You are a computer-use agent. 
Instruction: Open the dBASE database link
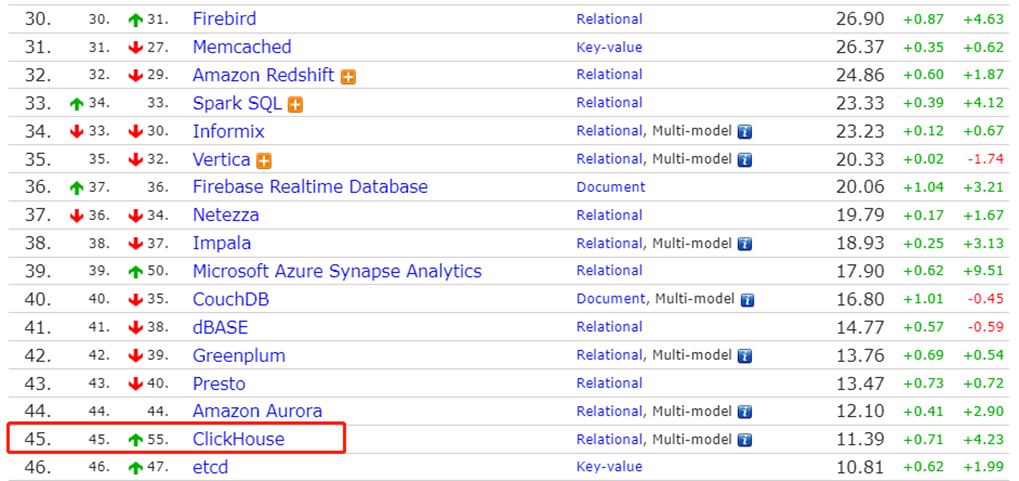220,328
